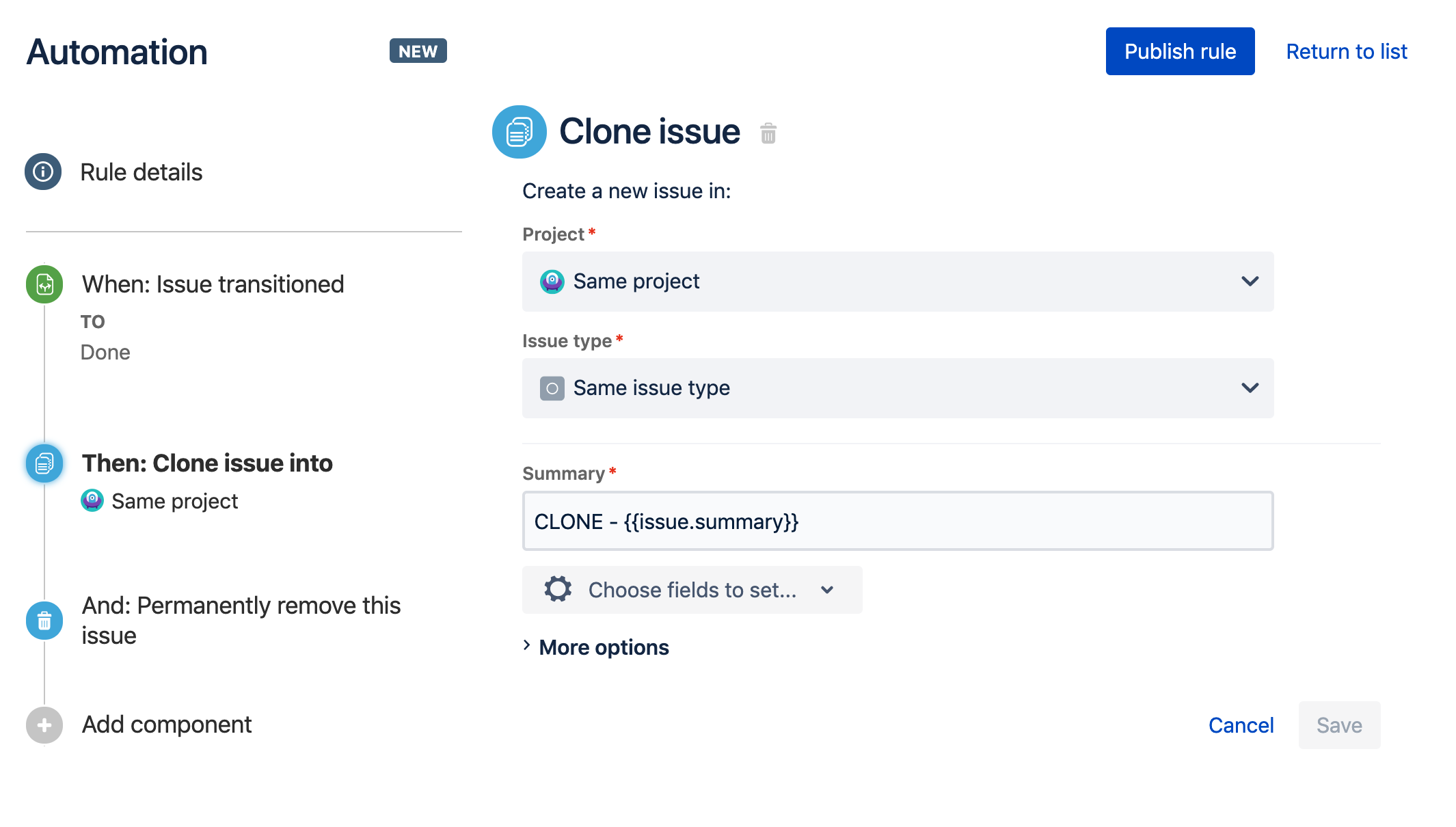Select Then: Clone issue into step
Image resolution: width=1456 pixels, height=827 pixels.
[207, 463]
